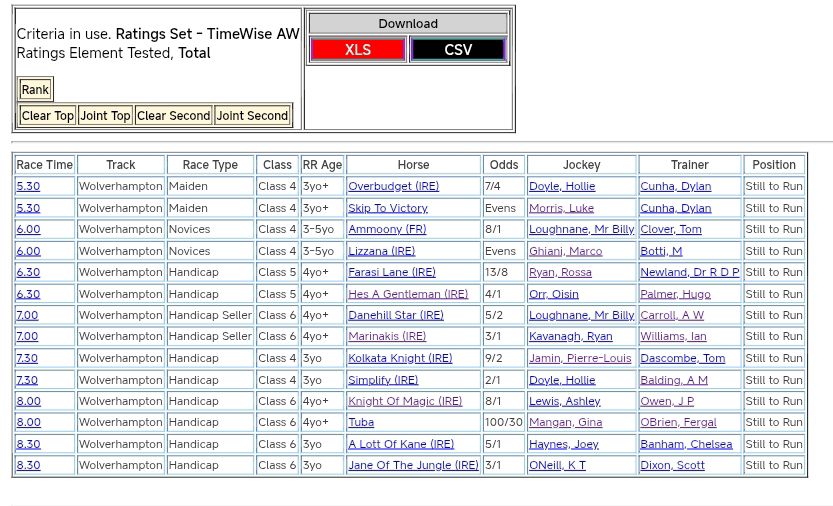Viewport: 833px width, 506px height.
Task: Download results as XLS file
Action: coord(357,50)
